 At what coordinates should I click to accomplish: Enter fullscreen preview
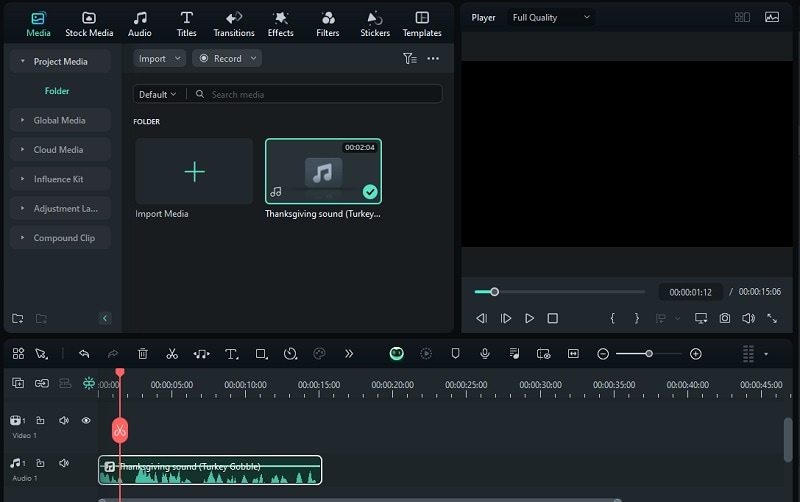pos(772,318)
